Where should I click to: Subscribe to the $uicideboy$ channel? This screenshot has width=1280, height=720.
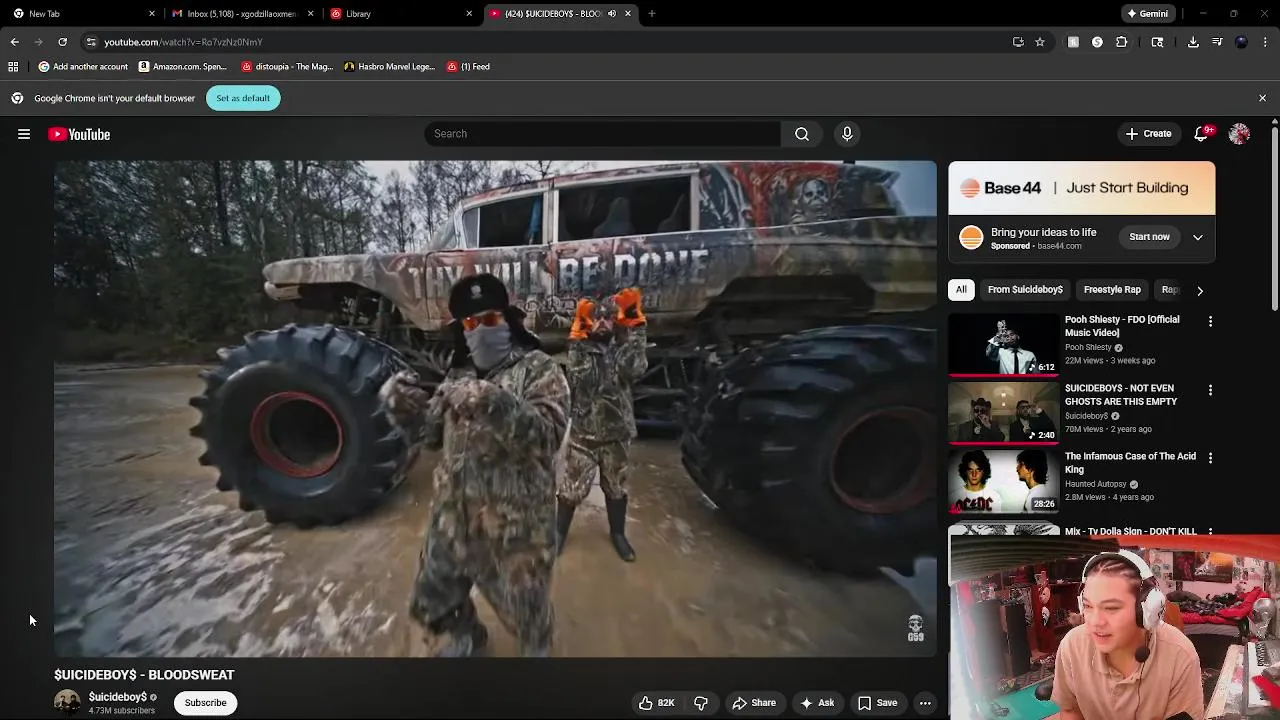205,703
